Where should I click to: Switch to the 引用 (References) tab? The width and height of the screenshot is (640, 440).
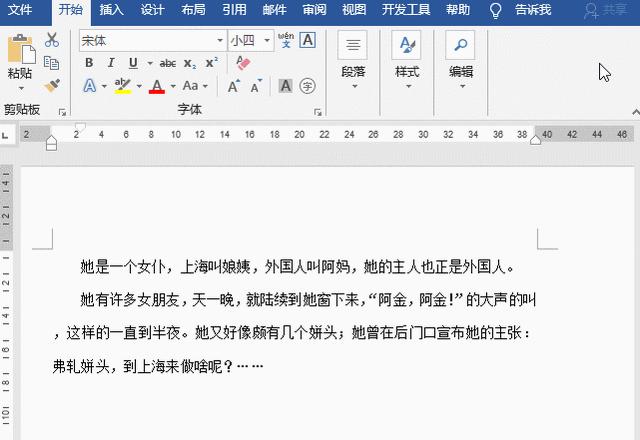(234, 9)
